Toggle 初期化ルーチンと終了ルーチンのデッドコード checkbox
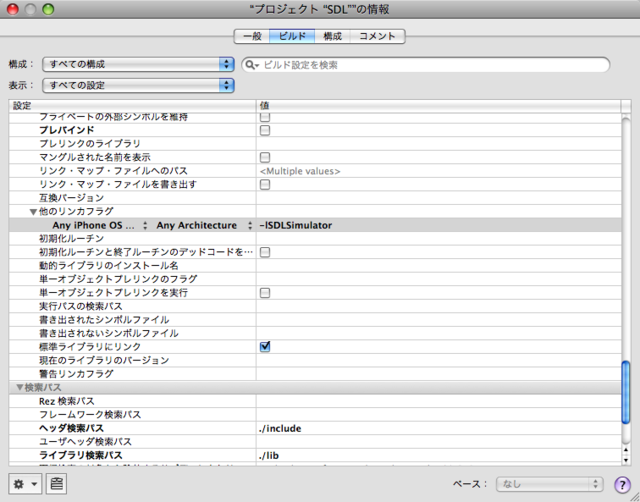This screenshot has width=640, height=502. tap(265, 252)
